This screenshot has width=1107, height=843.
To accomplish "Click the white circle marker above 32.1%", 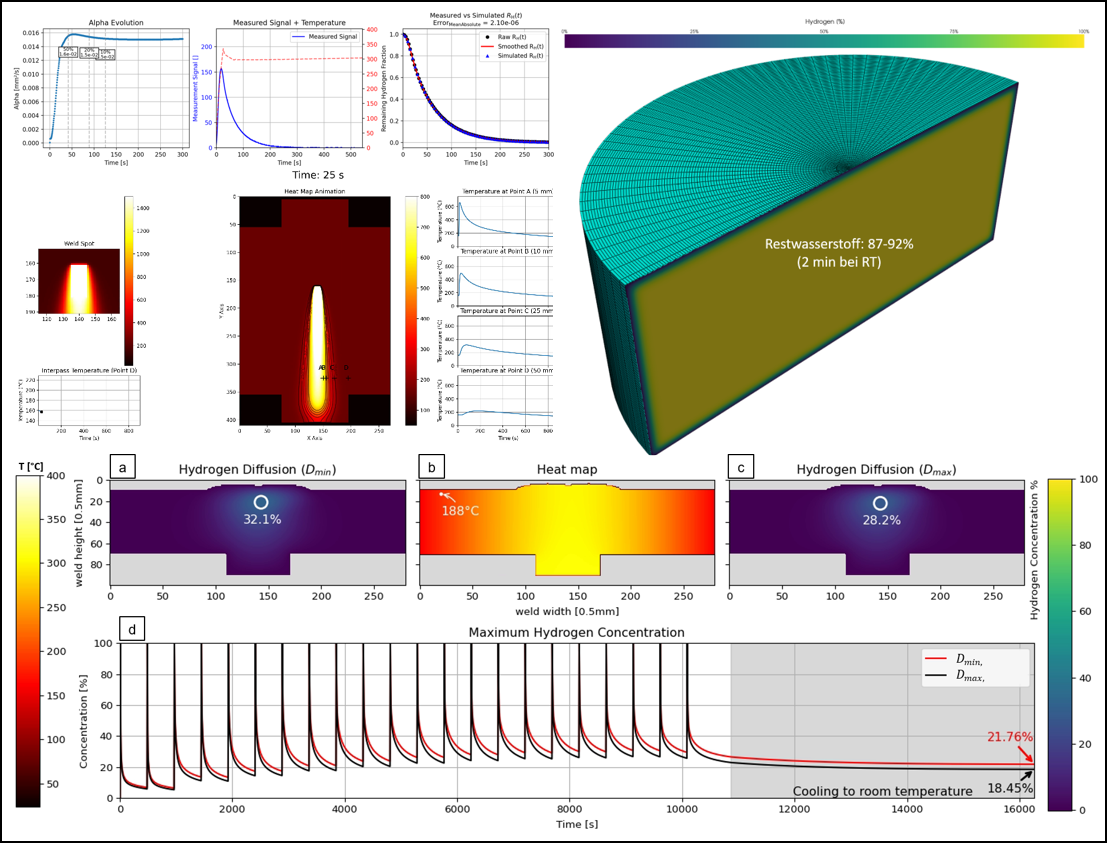I will [x=261, y=502].
